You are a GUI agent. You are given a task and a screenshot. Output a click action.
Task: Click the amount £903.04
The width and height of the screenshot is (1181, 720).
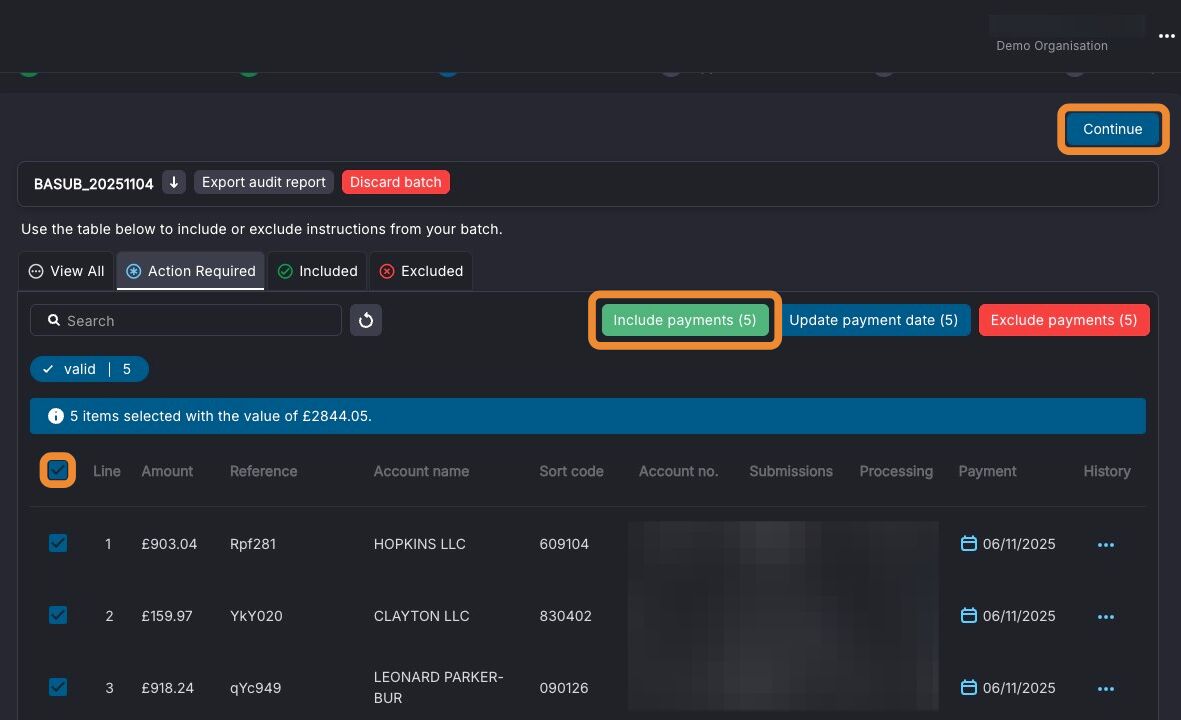169,544
